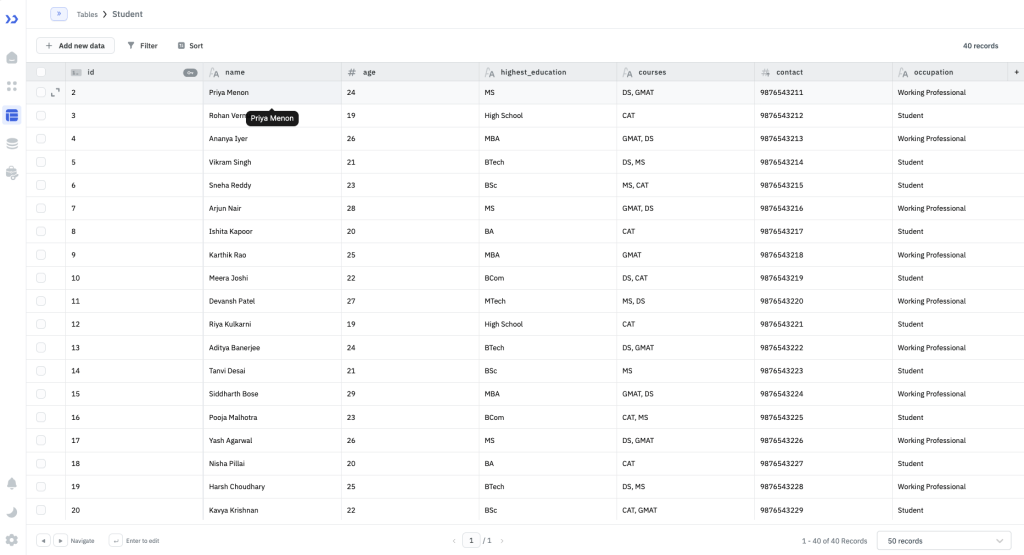Click the id column type icon
The image size is (1024, 555).
(x=76, y=72)
